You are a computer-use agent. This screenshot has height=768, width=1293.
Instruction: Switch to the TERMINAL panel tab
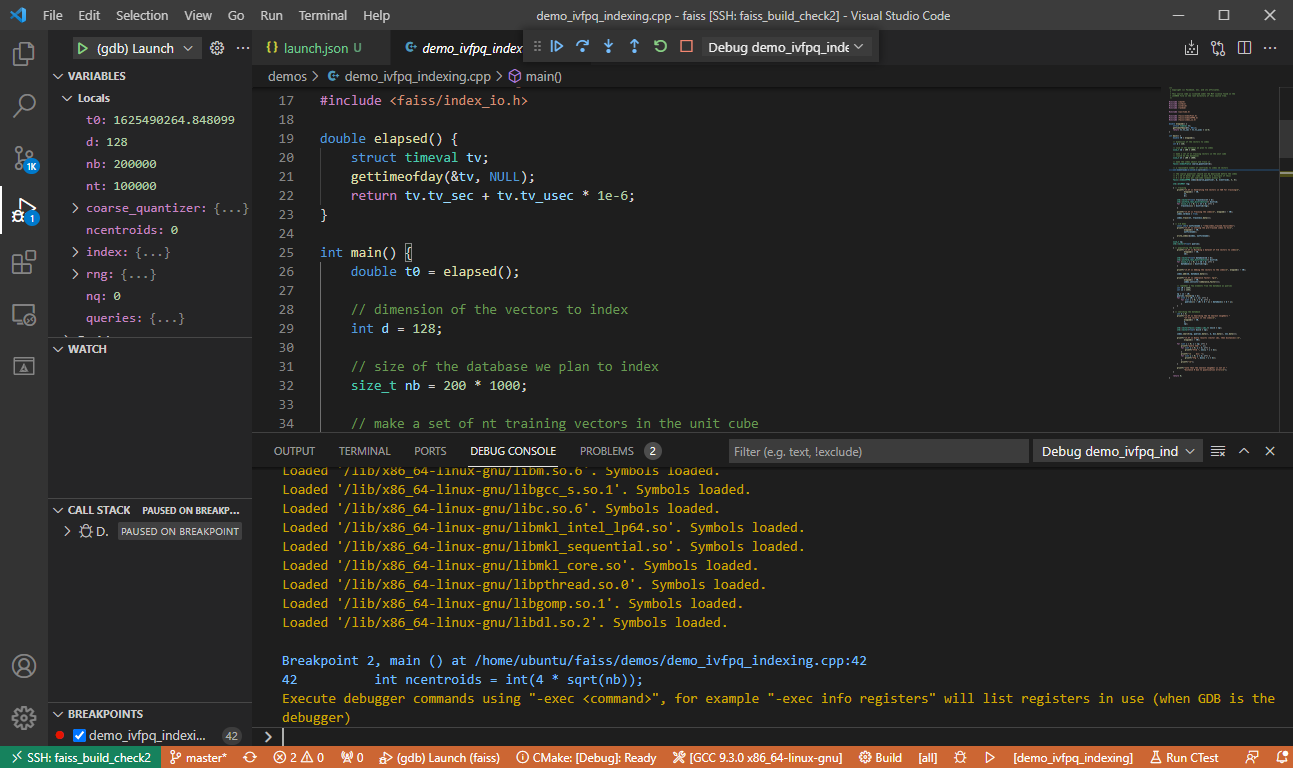pos(364,451)
